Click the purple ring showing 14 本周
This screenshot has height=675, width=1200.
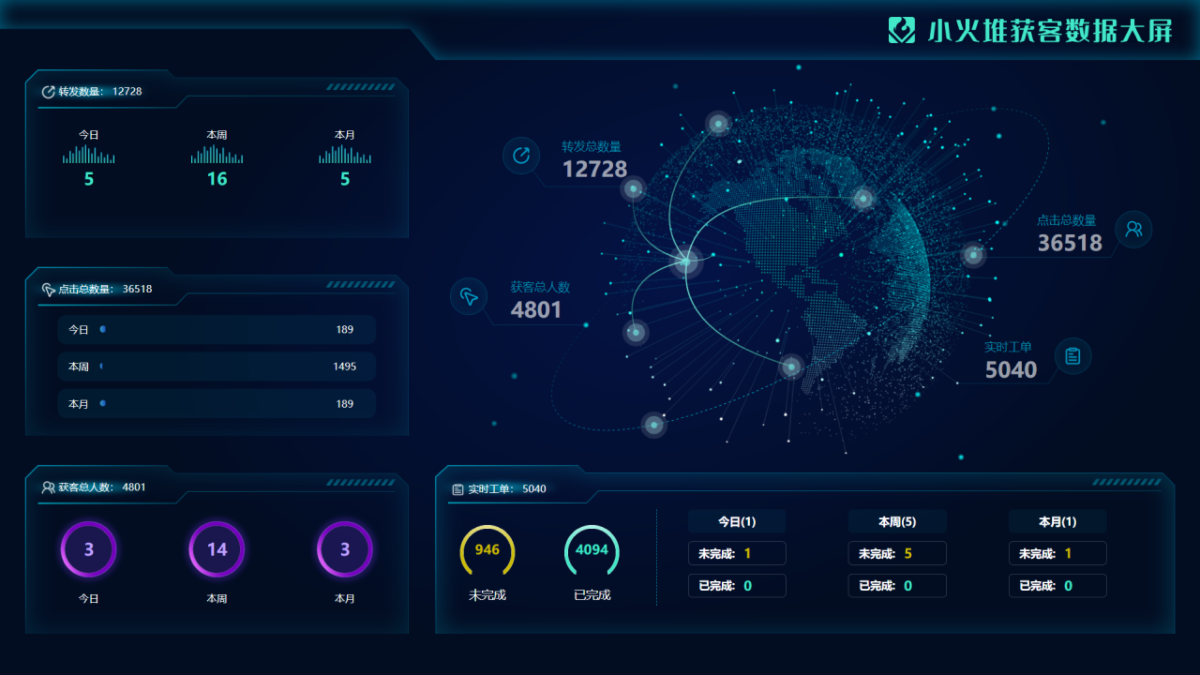pos(217,550)
